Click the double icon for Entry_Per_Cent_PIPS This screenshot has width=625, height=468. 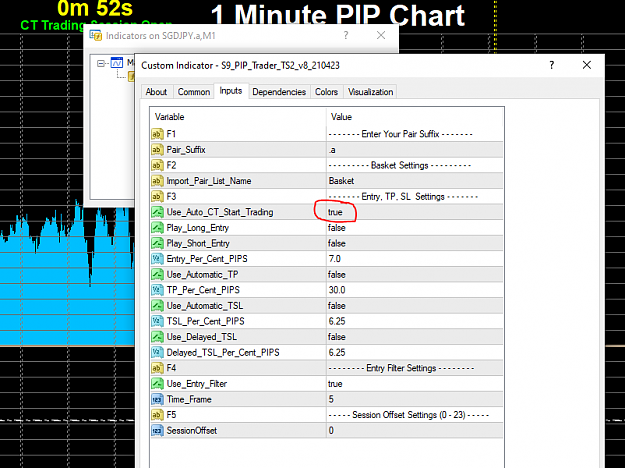pyautogui.click(x=157, y=259)
